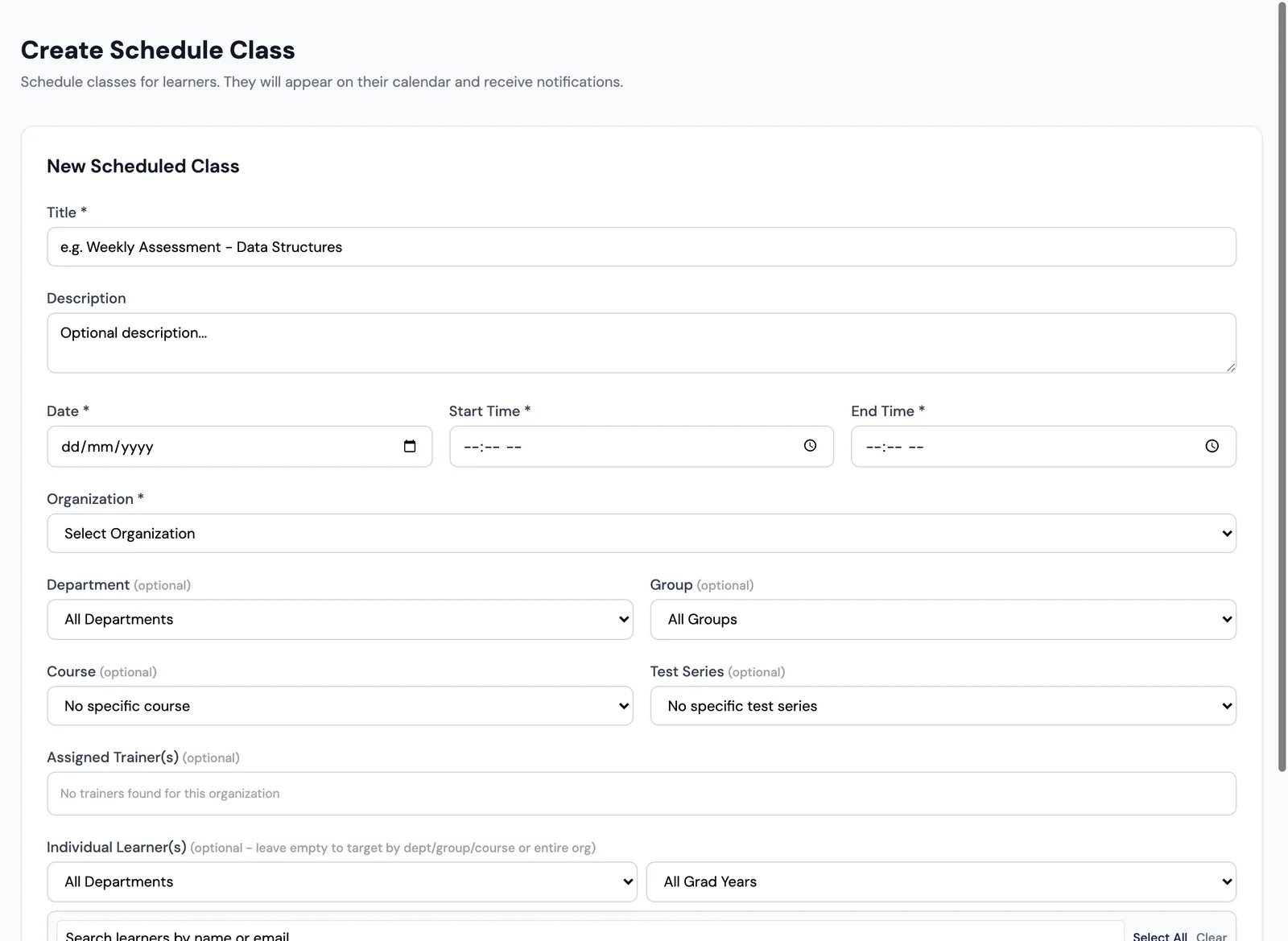Click the Clear link beside Select All

click(x=1212, y=936)
